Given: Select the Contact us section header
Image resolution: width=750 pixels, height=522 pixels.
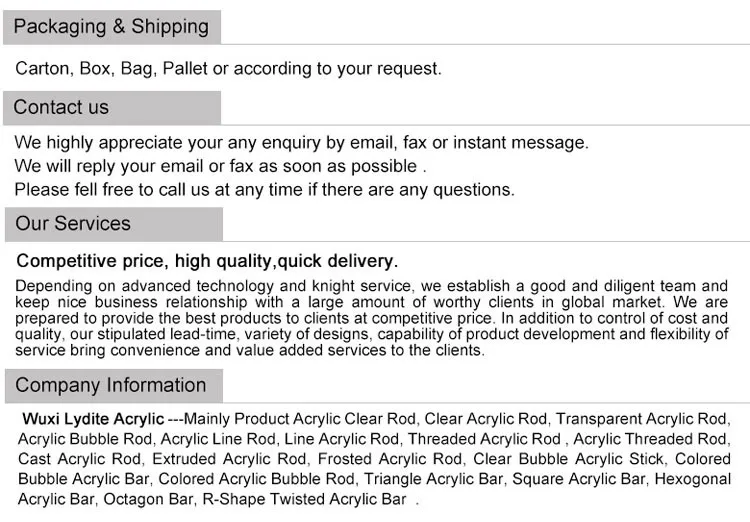Looking at the screenshot, I should (x=62, y=107).
